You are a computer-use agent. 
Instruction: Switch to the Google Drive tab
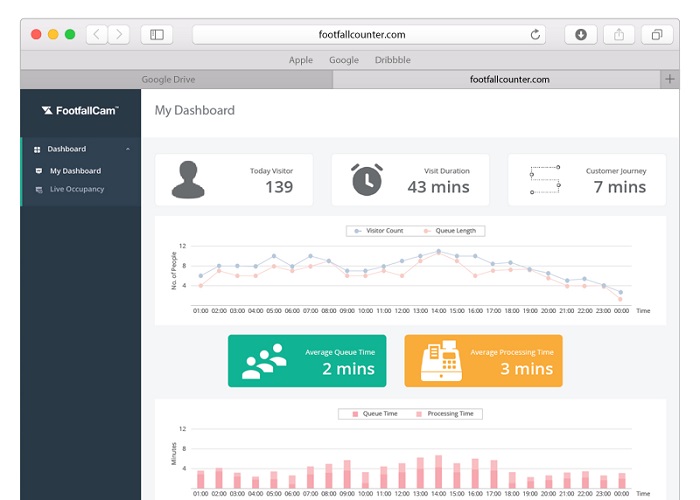pyautogui.click(x=168, y=79)
